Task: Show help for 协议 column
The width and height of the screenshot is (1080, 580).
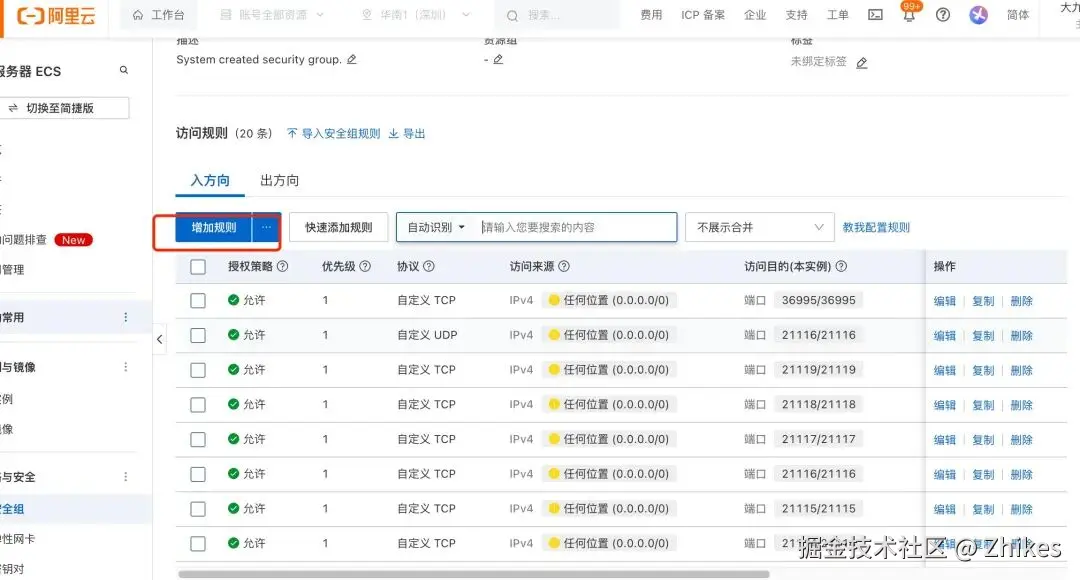Action: pyautogui.click(x=428, y=266)
